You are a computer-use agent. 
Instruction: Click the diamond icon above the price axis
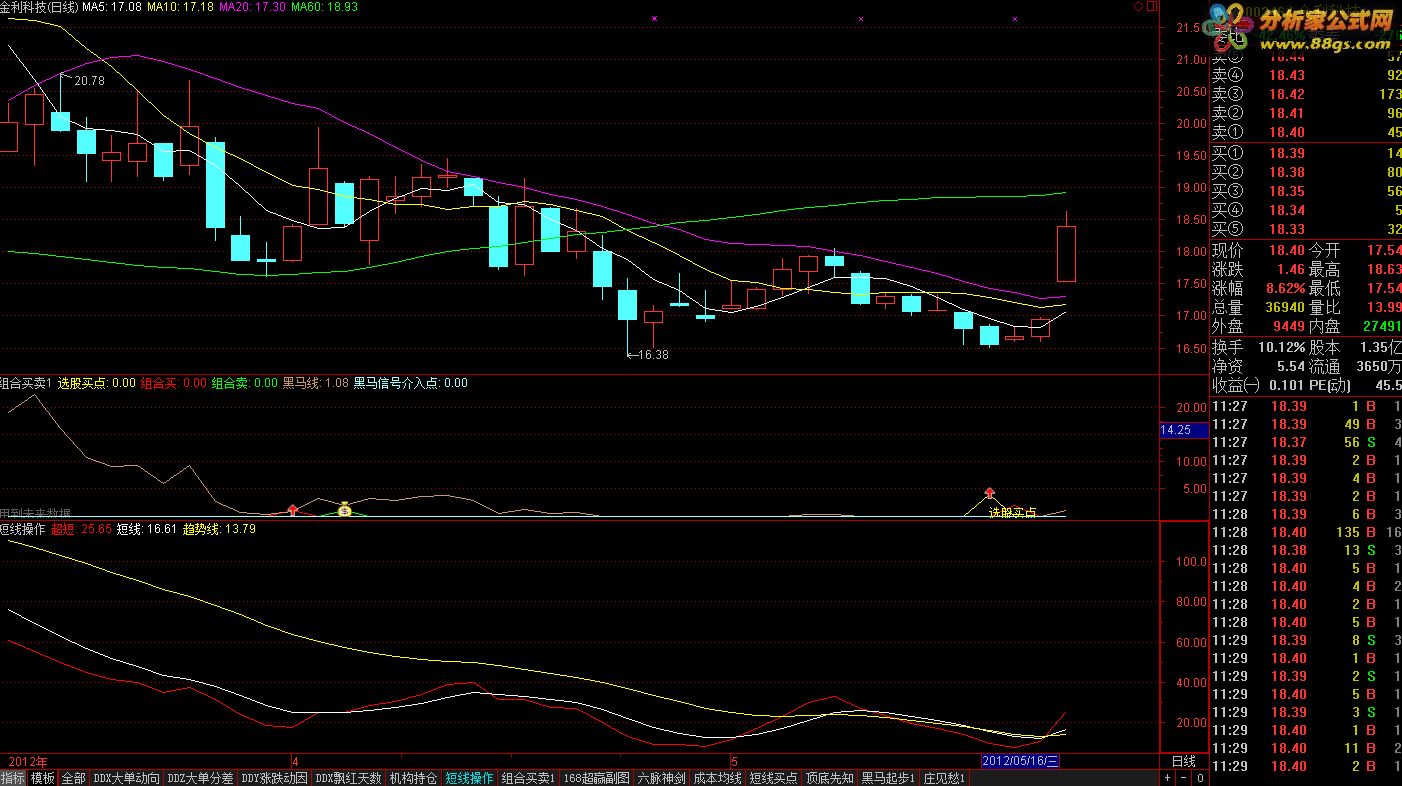pos(1139,7)
